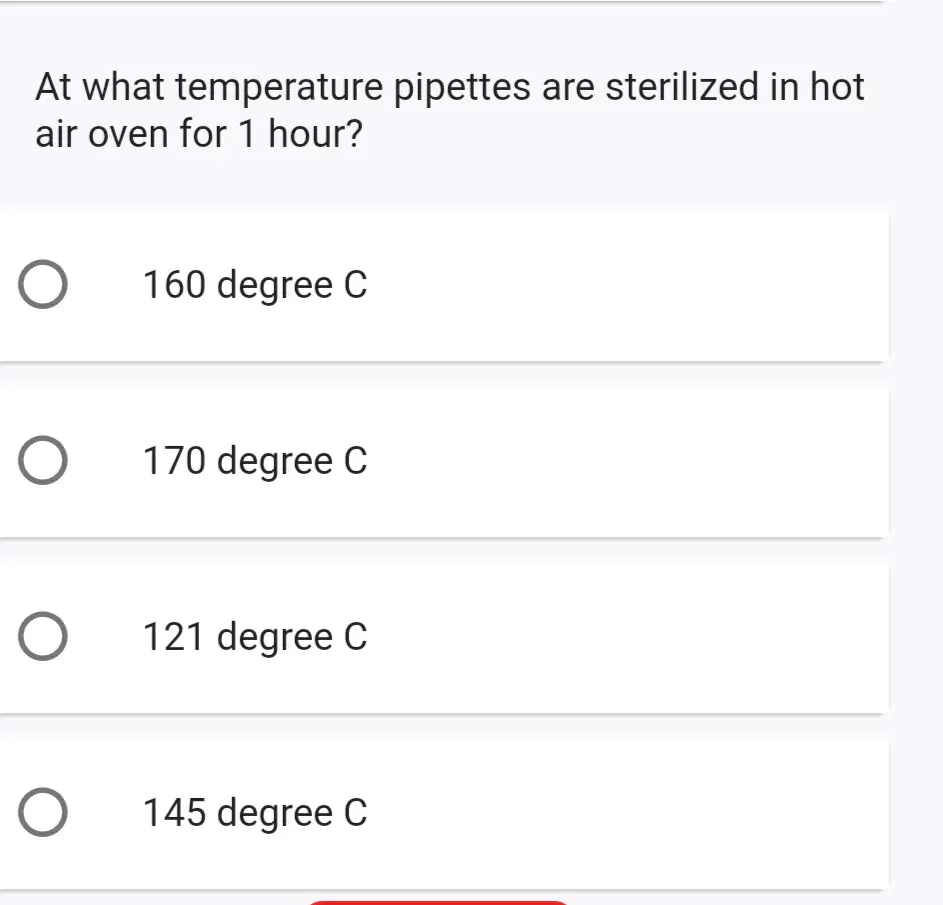This screenshot has height=905, width=943.
Task: Click empty area of 170 degree option card
Action: coord(625,461)
